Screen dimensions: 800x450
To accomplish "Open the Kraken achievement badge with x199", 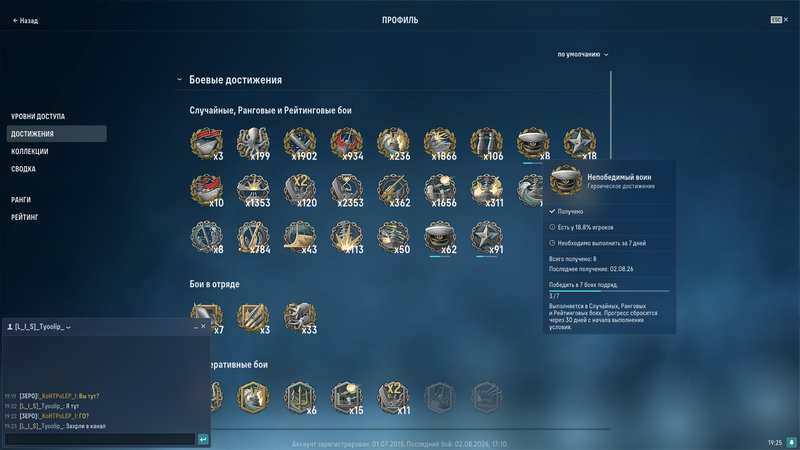I will pyautogui.click(x=254, y=143).
